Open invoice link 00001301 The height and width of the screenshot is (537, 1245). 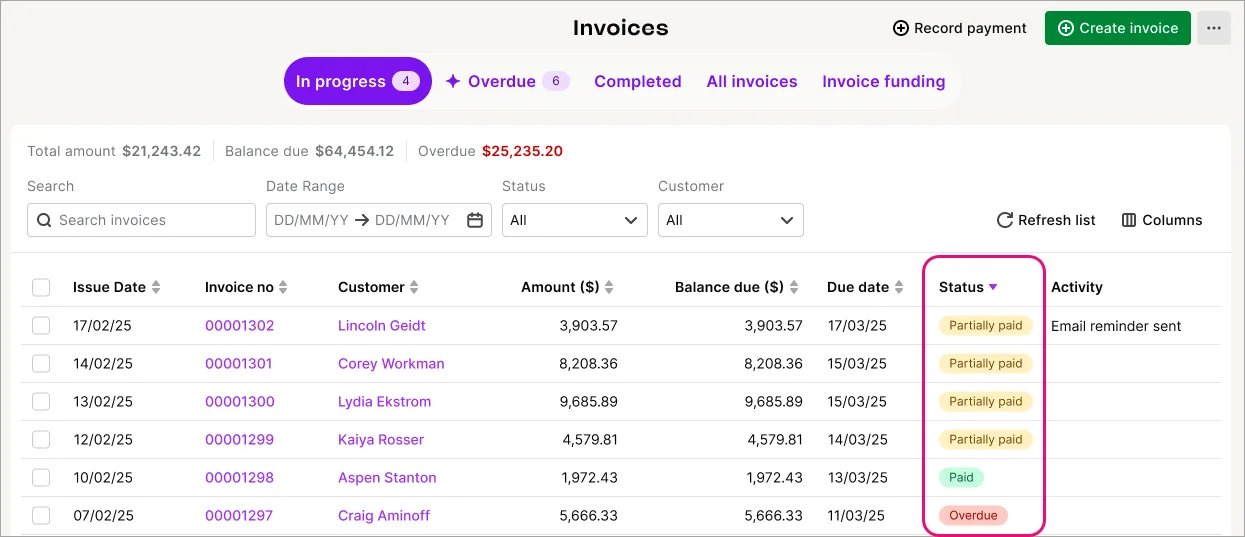239,363
